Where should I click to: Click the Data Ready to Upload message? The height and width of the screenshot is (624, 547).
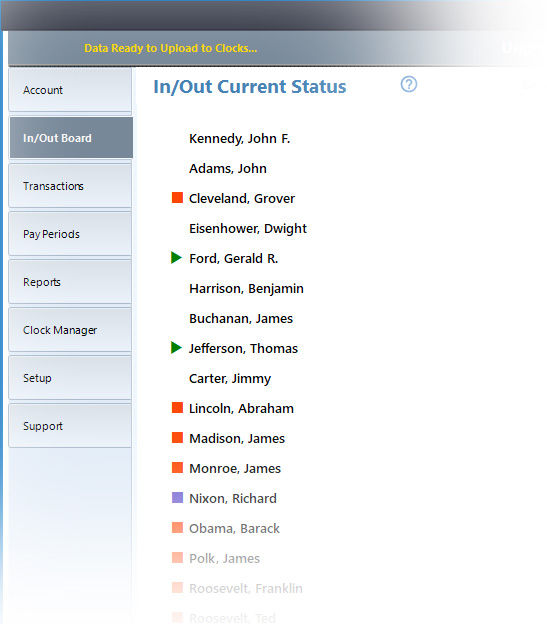(x=171, y=48)
